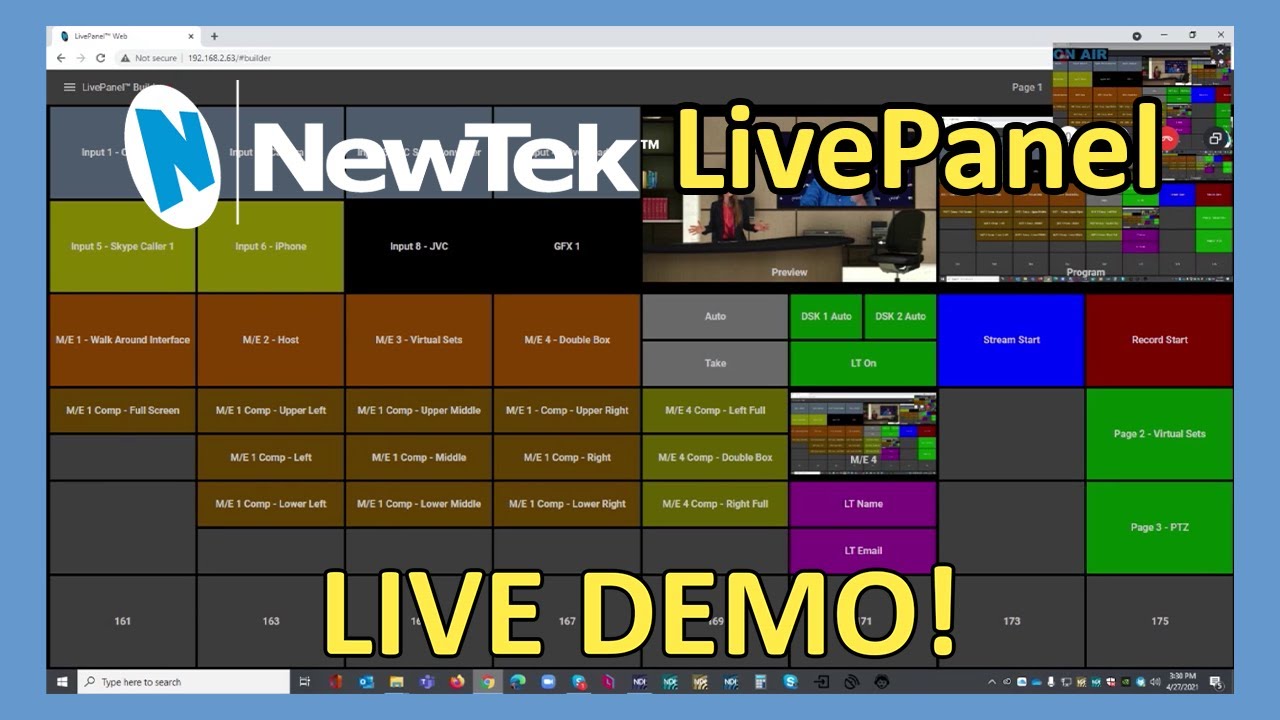Select M/E 4 Comp - Double Box
Screen dimensions: 1280x720
coord(715,457)
